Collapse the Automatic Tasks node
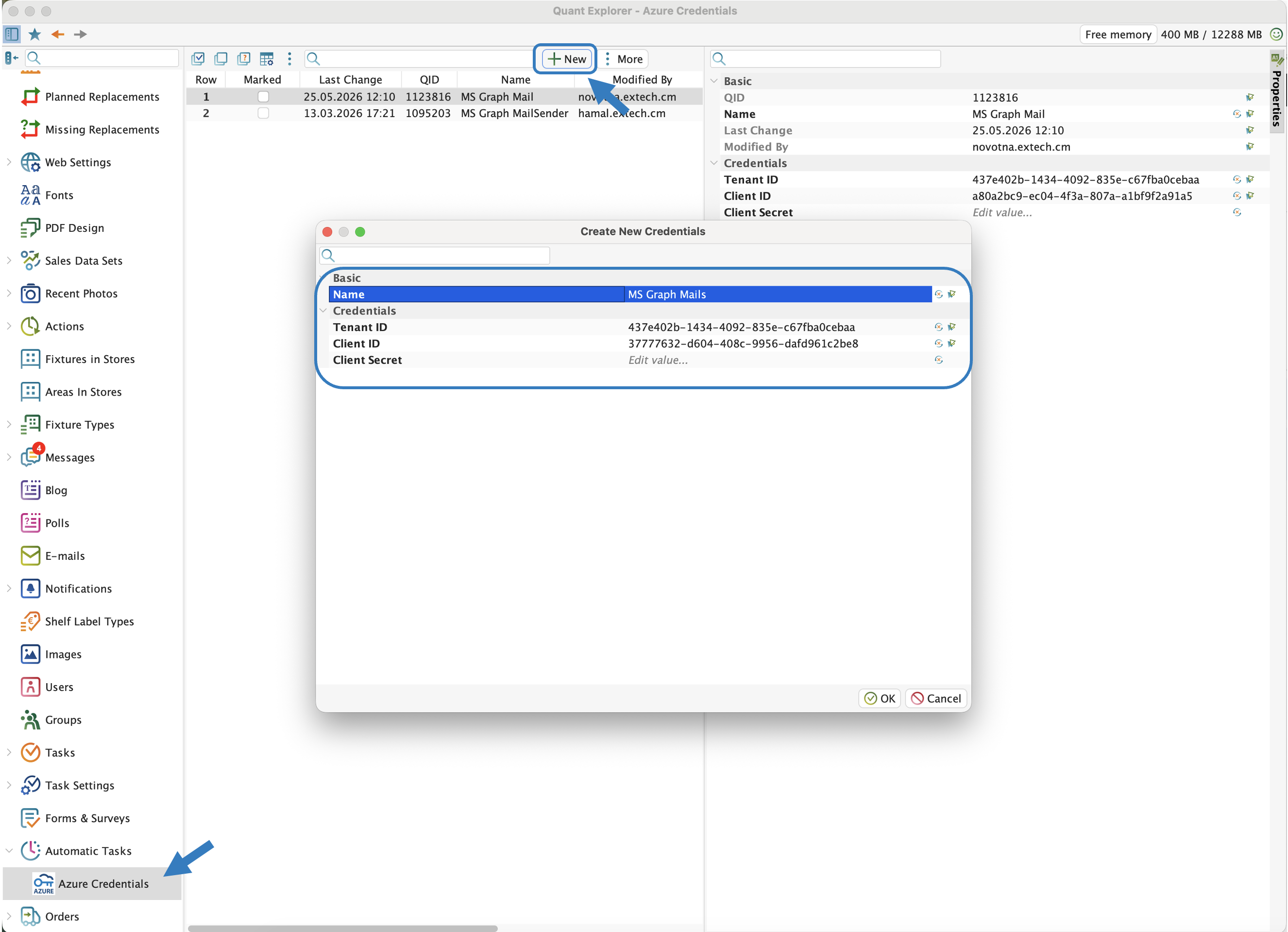Image resolution: width=1288 pixels, height=932 pixels. click(x=9, y=851)
